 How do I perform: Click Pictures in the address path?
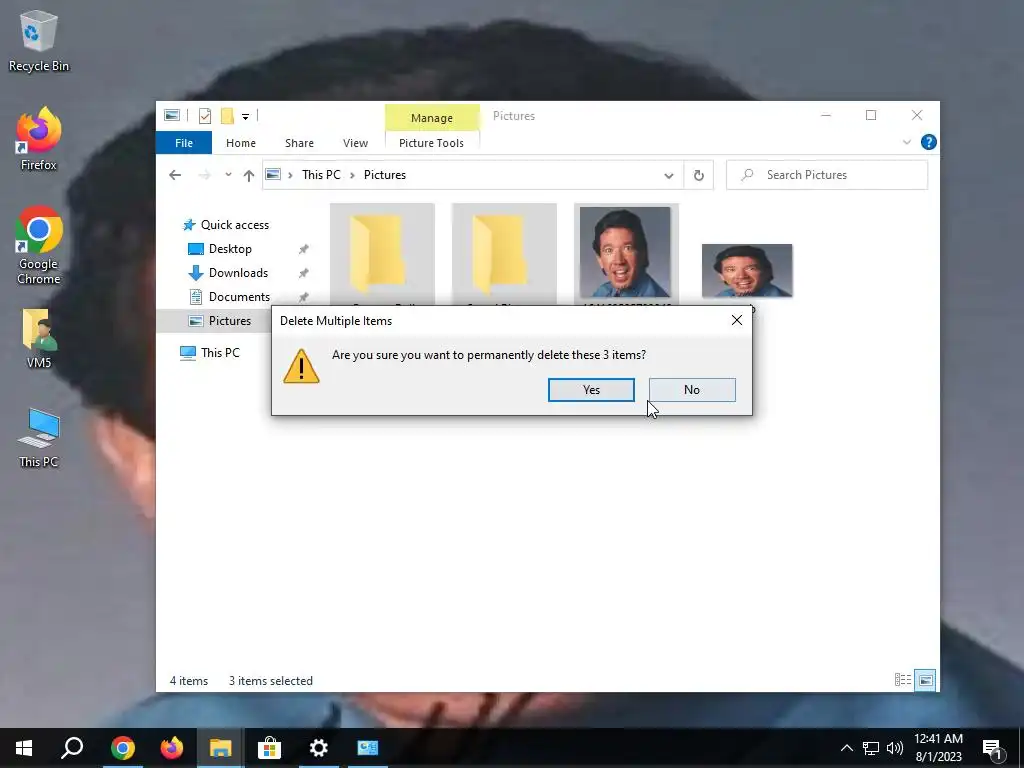pyautogui.click(x=385, y=175)
